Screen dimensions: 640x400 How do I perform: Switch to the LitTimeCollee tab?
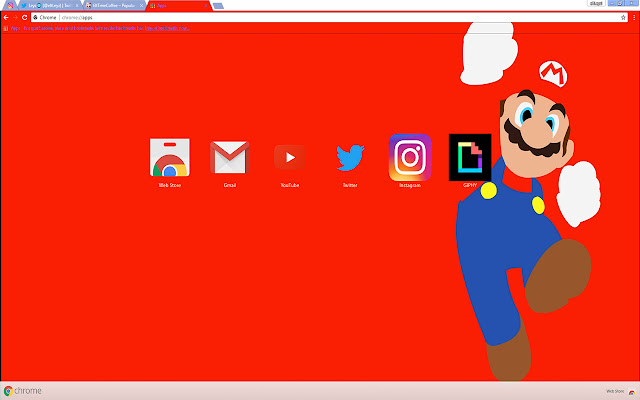click(114, 6)
